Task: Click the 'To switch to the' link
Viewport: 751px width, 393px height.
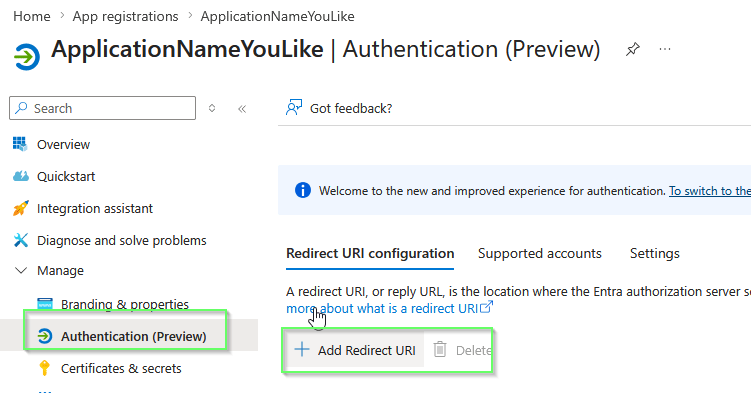Action: pos(710,191)
